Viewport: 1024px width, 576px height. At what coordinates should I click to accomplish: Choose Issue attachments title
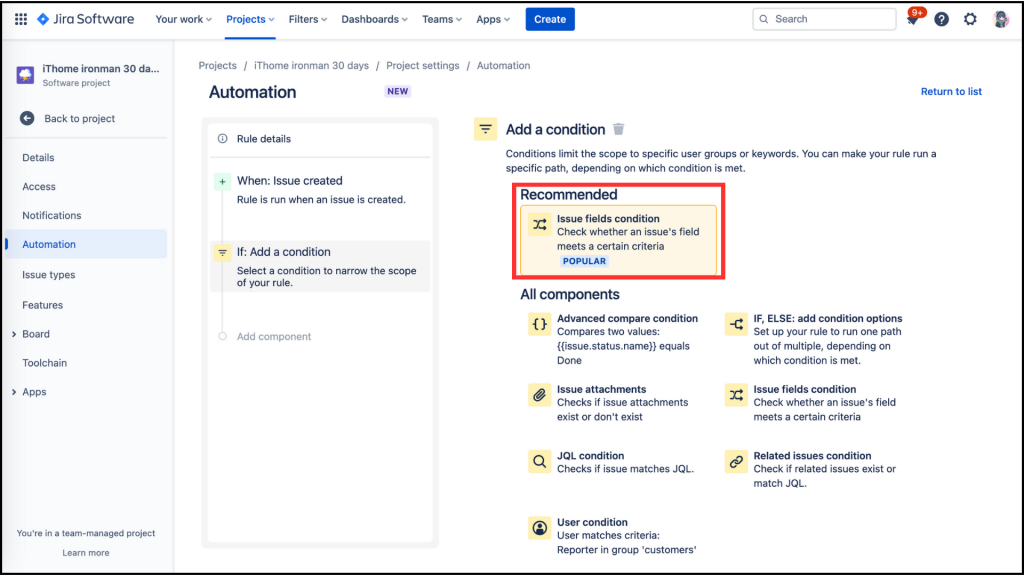[x=601, y=389]
